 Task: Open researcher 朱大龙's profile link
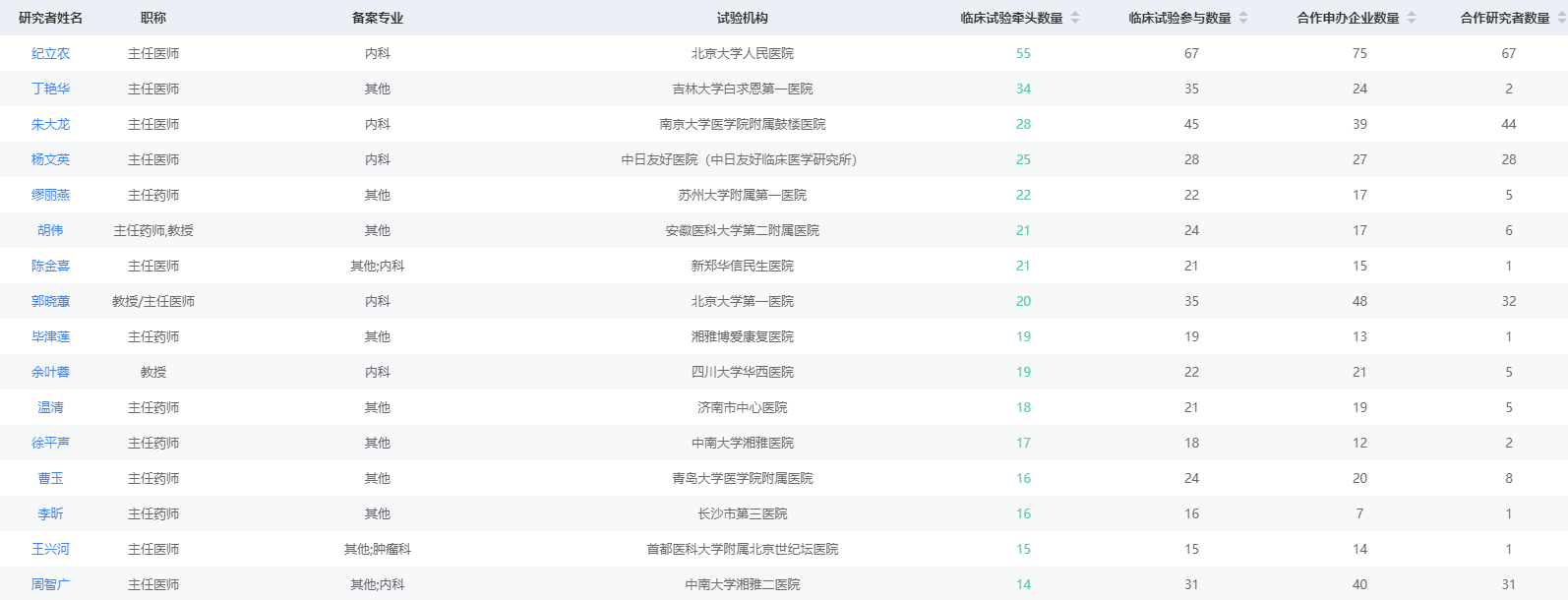(x=50, y=124)
